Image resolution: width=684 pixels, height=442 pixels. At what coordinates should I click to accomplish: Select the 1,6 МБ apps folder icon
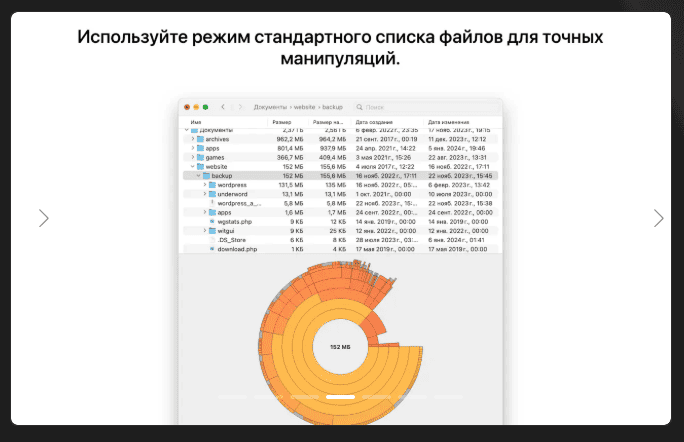coord(212,212)
